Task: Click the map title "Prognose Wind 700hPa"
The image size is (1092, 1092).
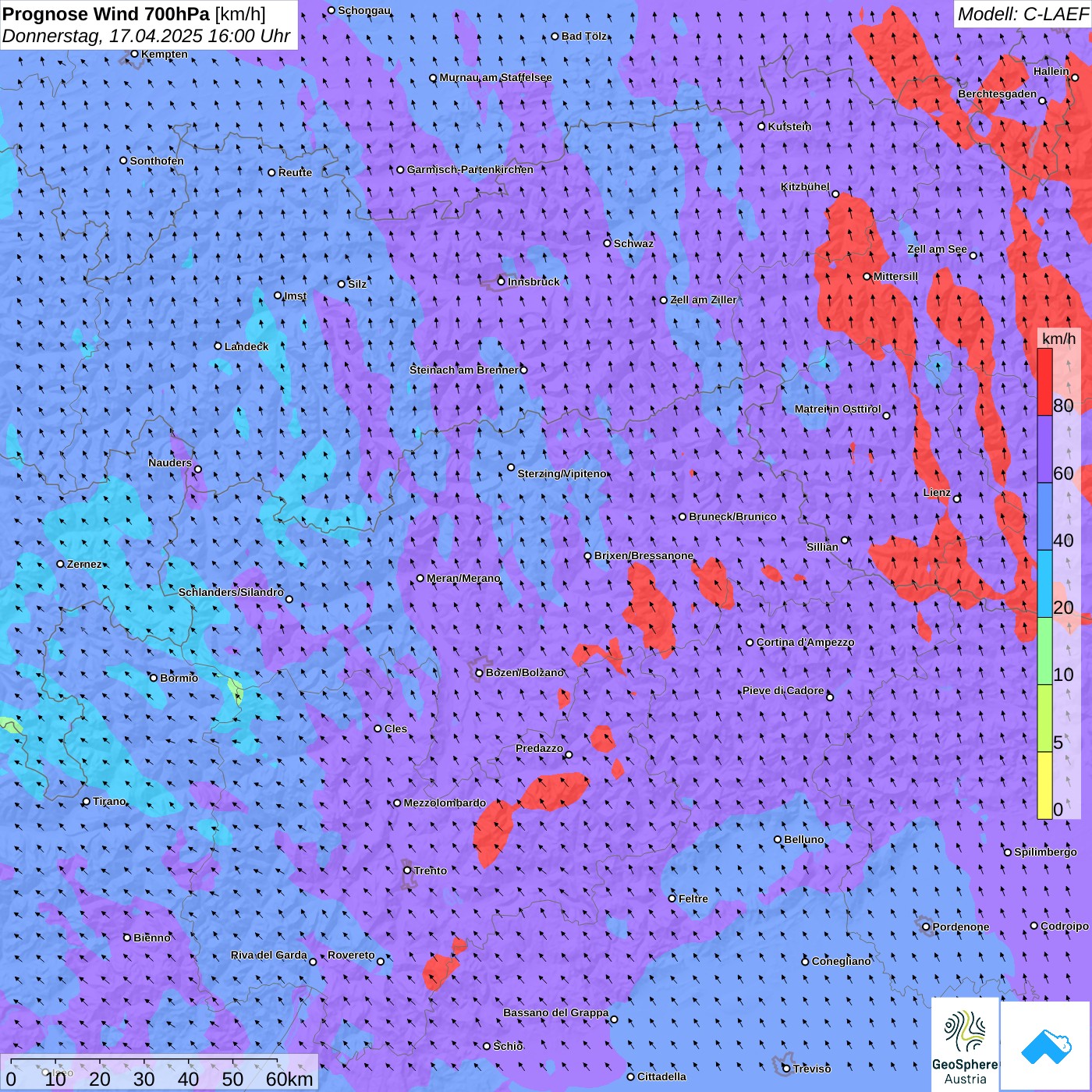Action: point(106,13)
